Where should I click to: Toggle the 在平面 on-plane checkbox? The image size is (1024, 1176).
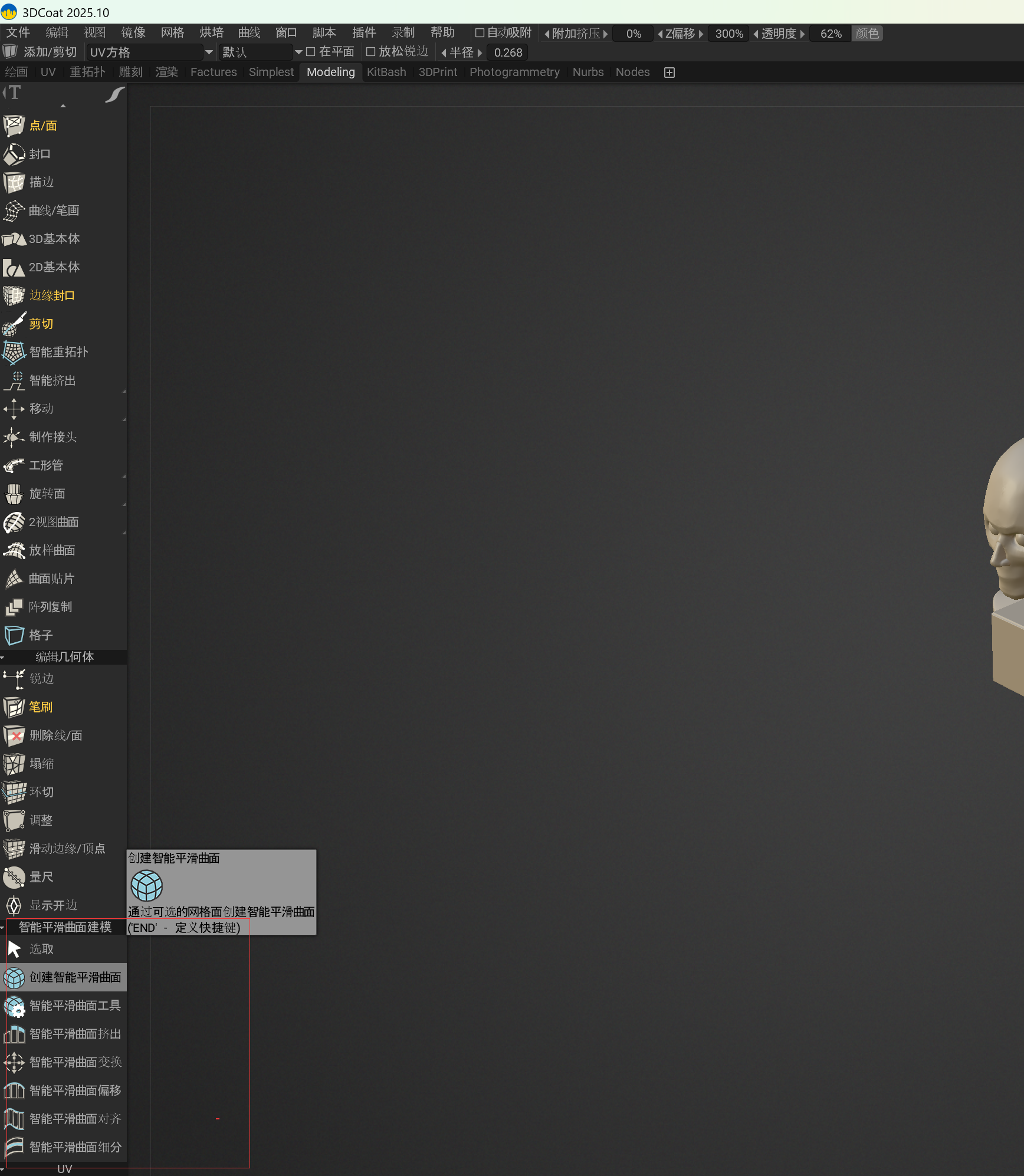[311, 52]
